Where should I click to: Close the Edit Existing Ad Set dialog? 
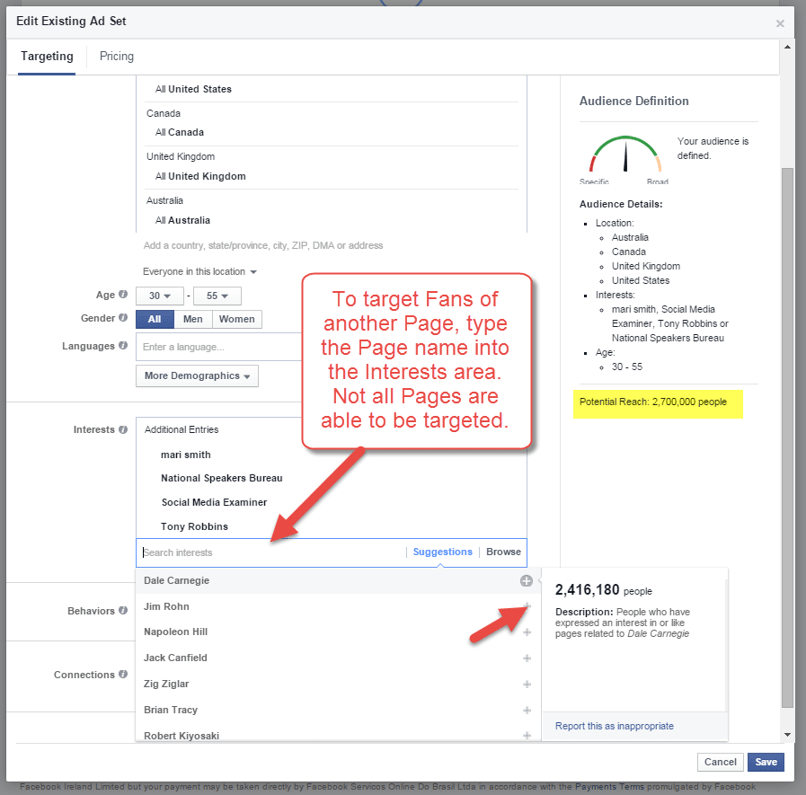(x=780, y=24)
